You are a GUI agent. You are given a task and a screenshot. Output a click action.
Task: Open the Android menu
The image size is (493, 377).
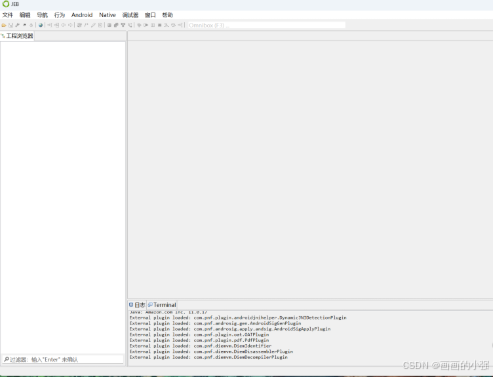click(x=82, y=15)
